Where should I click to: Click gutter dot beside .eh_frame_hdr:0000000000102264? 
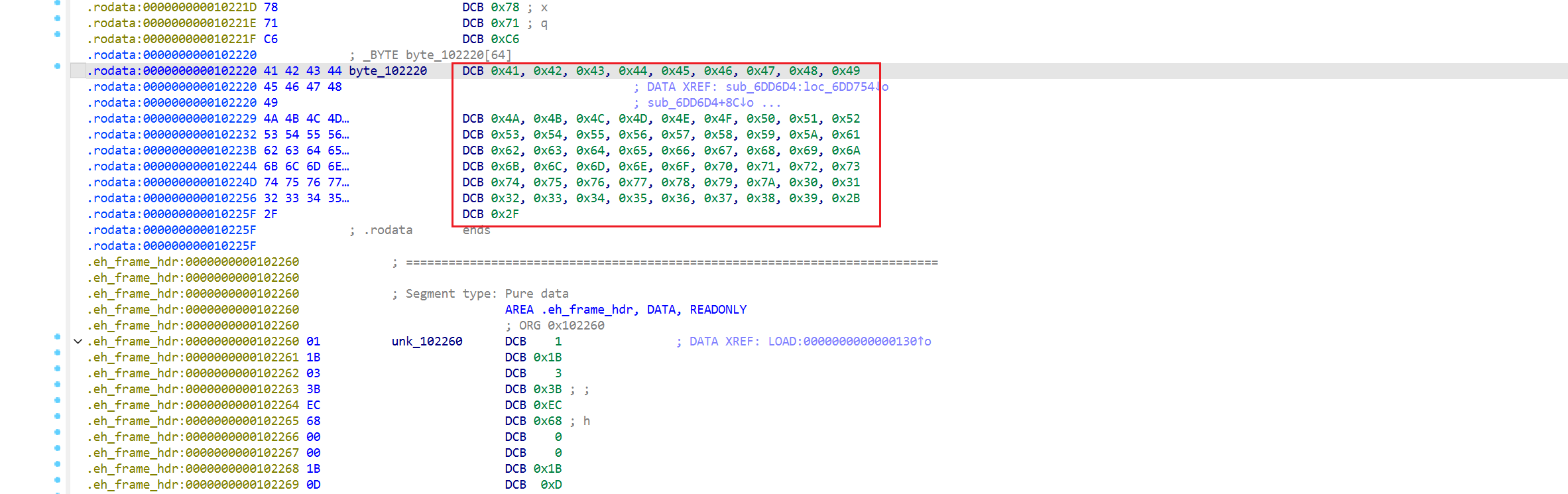(57, 400)
